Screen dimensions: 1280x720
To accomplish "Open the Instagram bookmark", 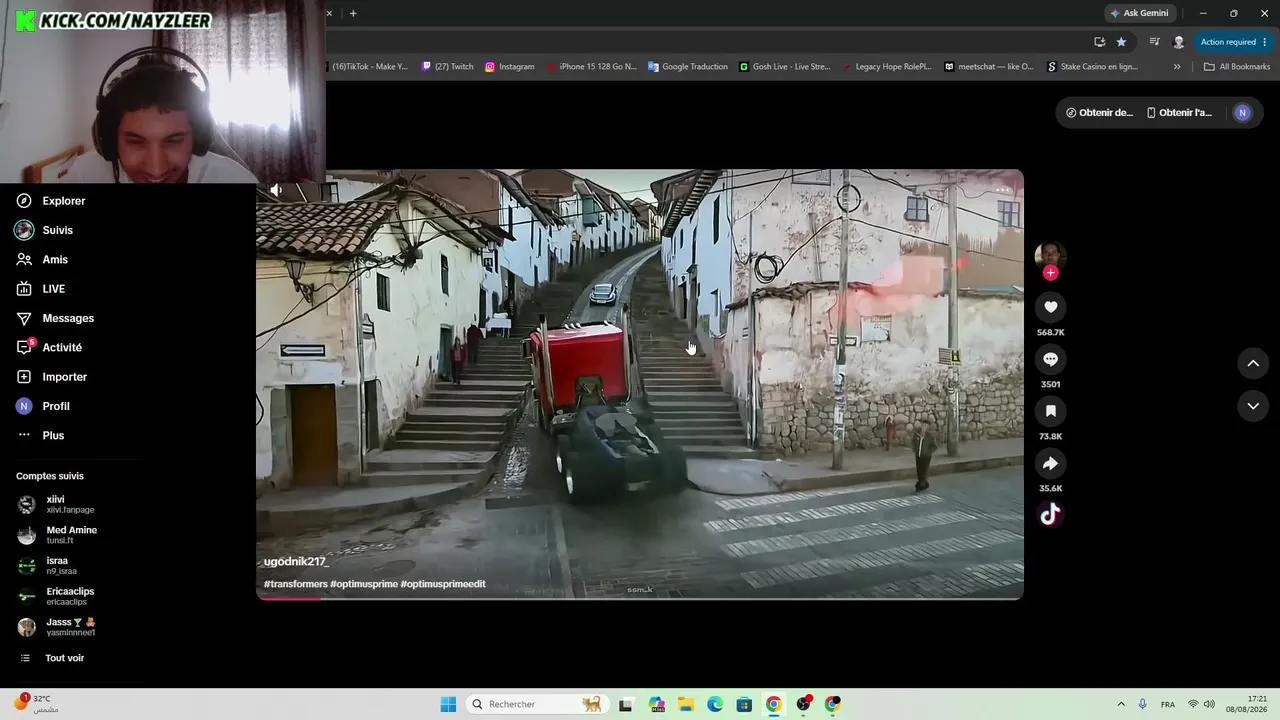I will pyautogui.click(x=510, y=67).
